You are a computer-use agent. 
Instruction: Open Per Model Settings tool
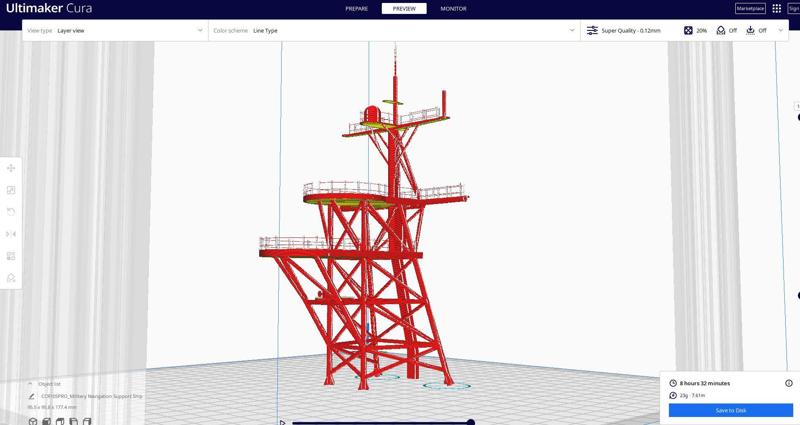click(11, 256)
